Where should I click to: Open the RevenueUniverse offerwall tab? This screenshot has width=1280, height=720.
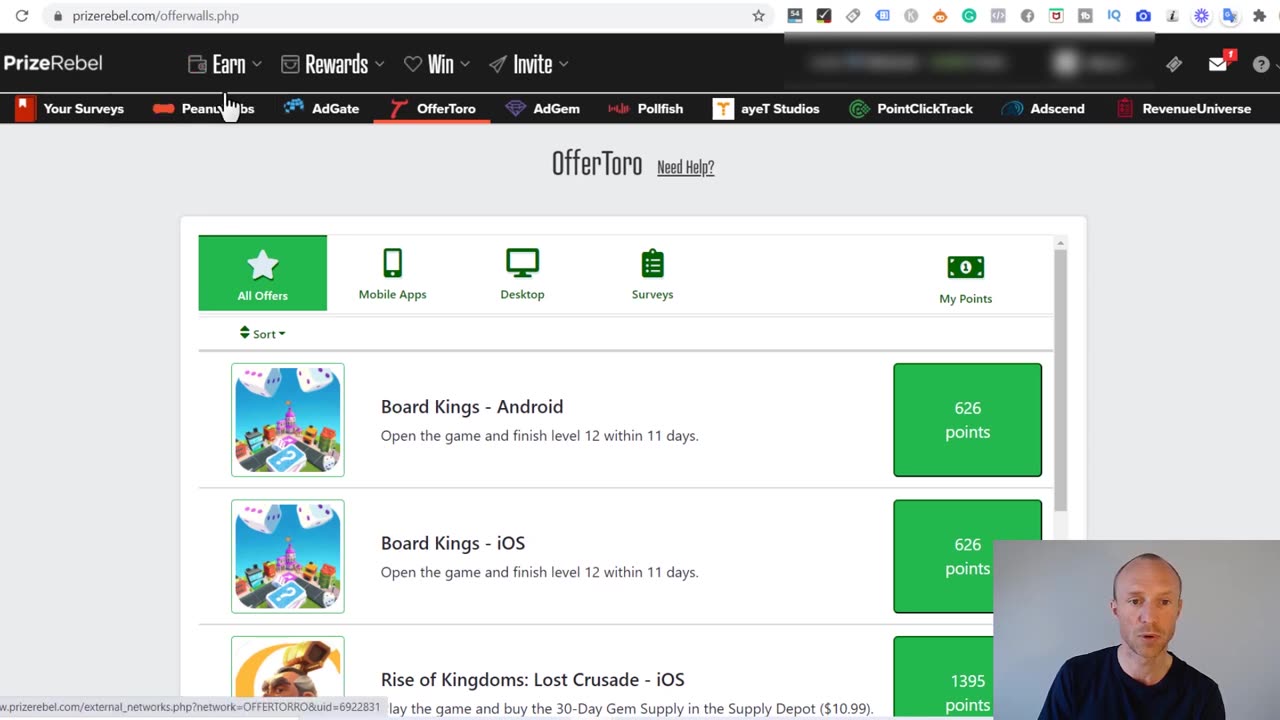coord(1184,109)
